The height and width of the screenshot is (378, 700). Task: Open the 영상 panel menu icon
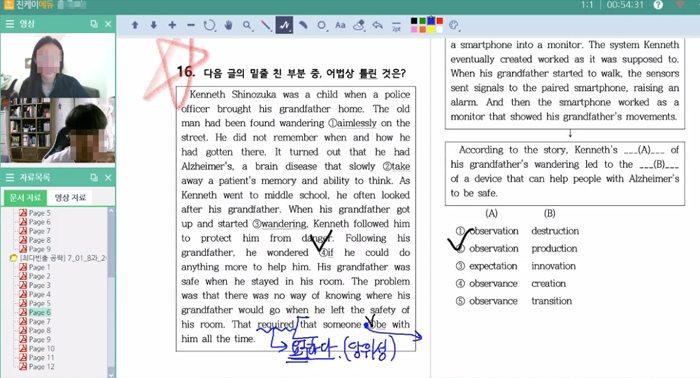tap(9, 24)
